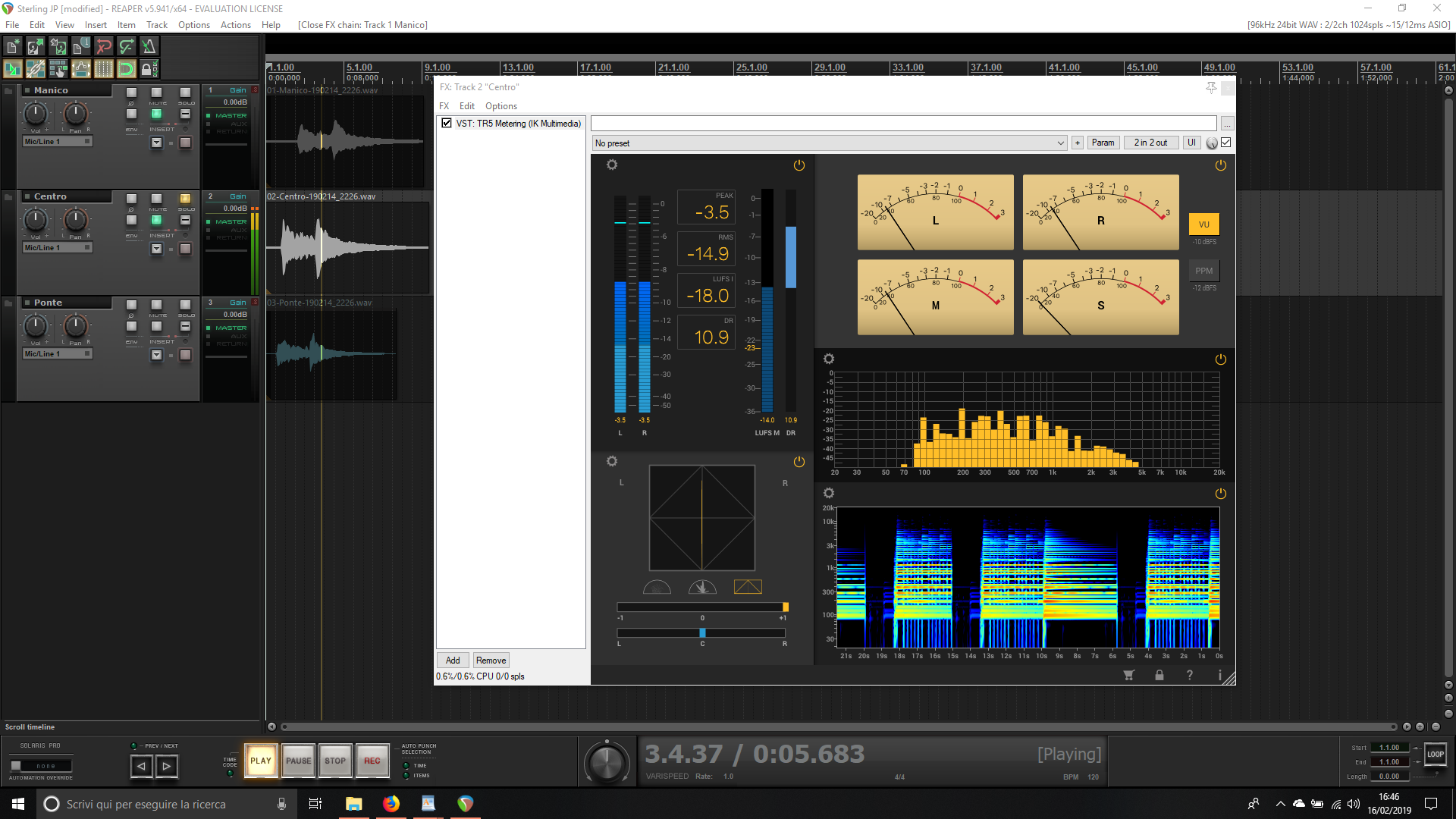Toggle the FX bypass checkbox beside UI button
The image size is (1456, 819).
(x=1226, y=143)
